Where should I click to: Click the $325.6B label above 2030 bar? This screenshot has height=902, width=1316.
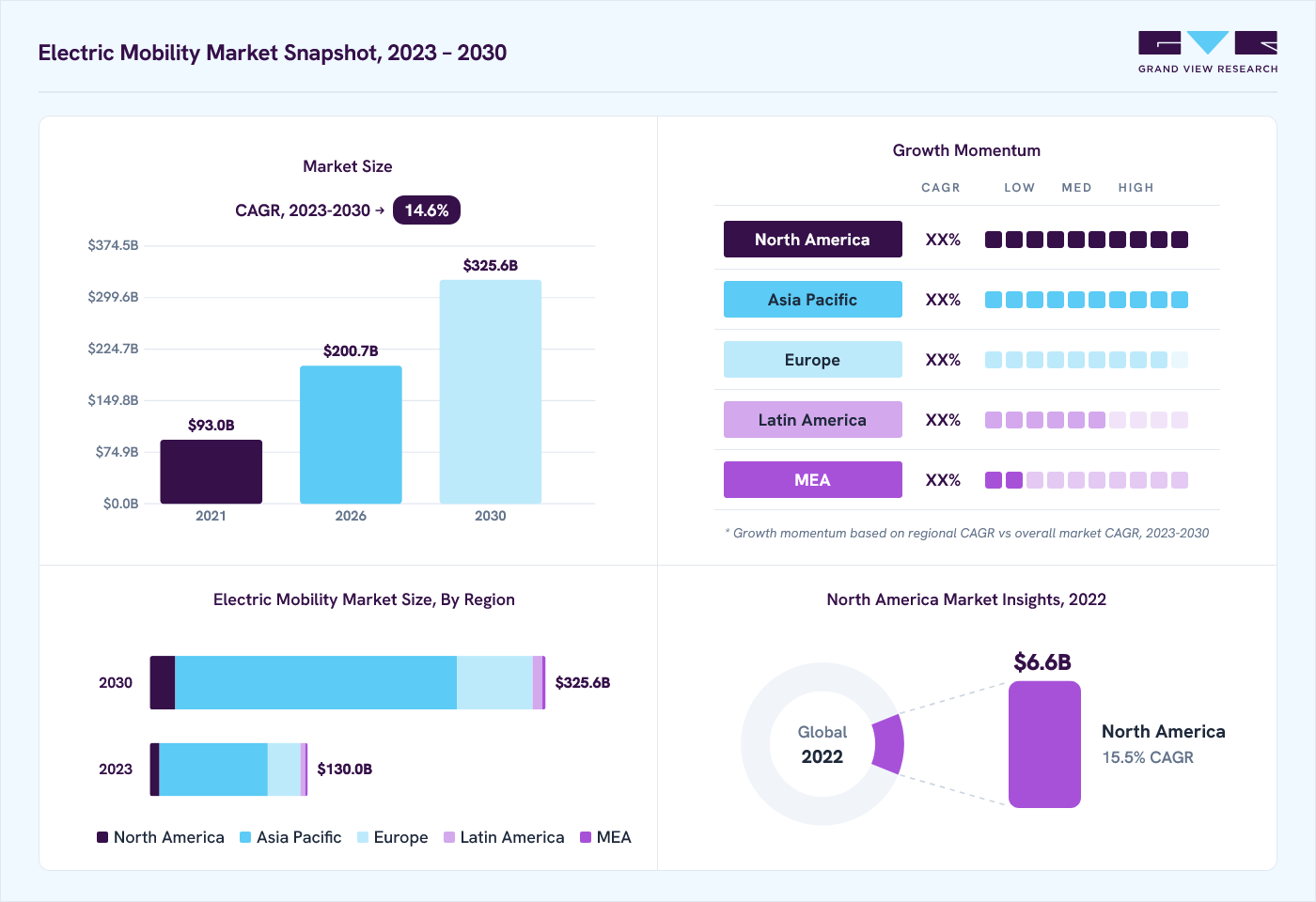coord(491,266)
